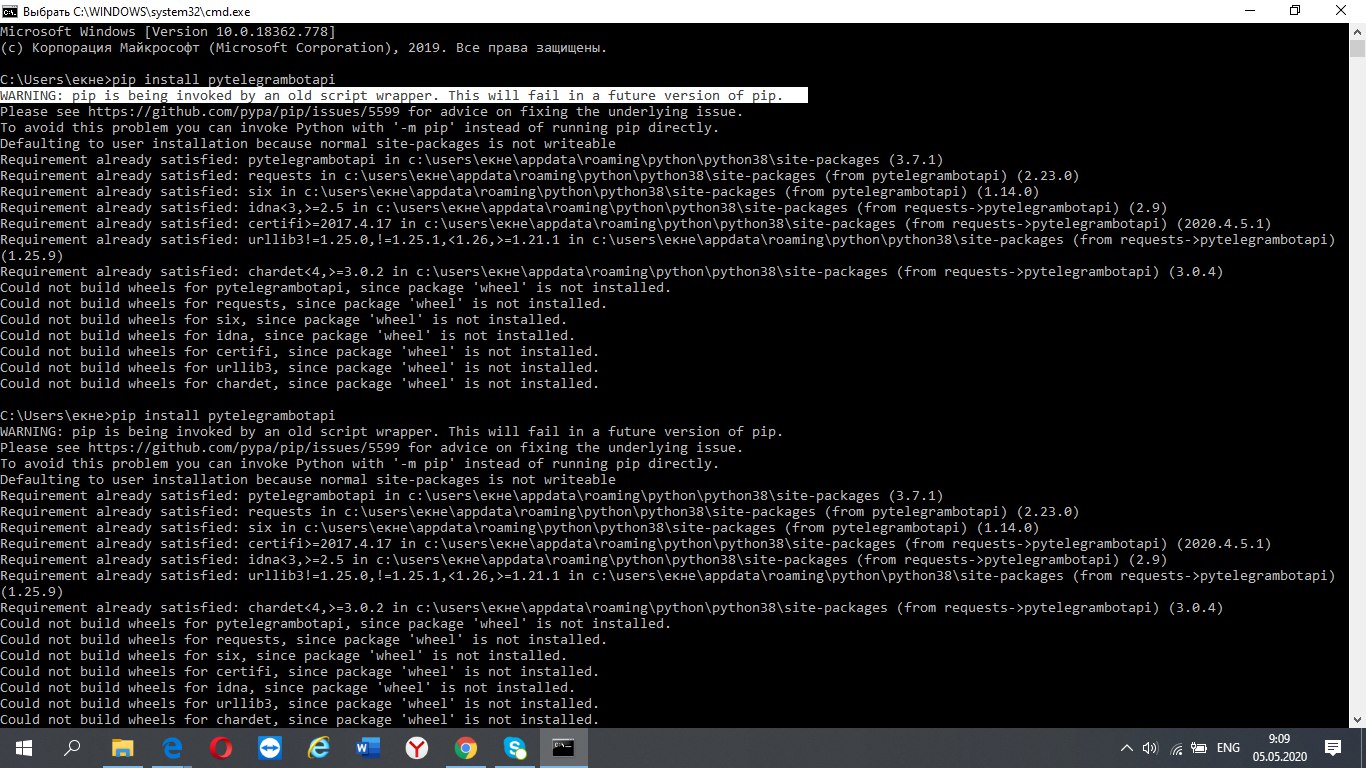Click the scrollbar up arrow
Viewport: 1366px width, 768px height.
1357,32
